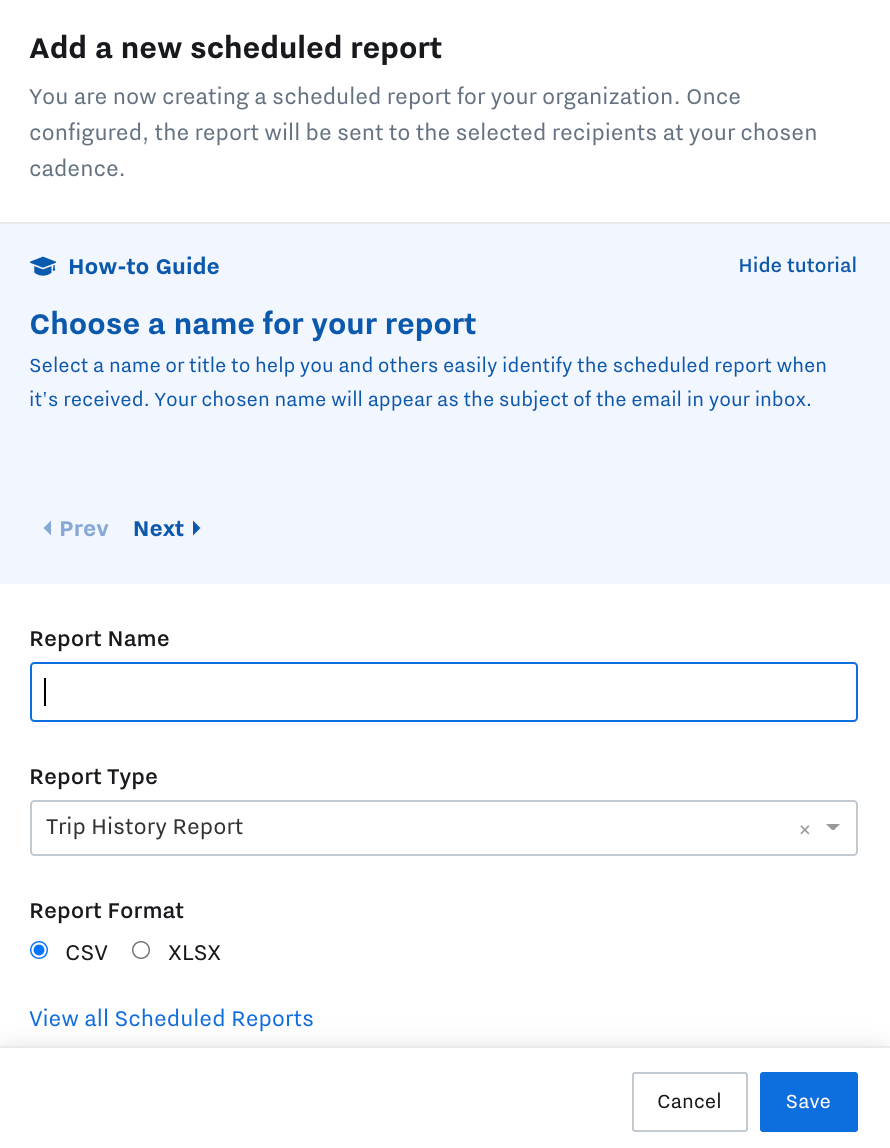The width and height of the screenshot is (890, 1148).
Task: Click the left arrow icon beside Prev
Action: click(48, 529)
